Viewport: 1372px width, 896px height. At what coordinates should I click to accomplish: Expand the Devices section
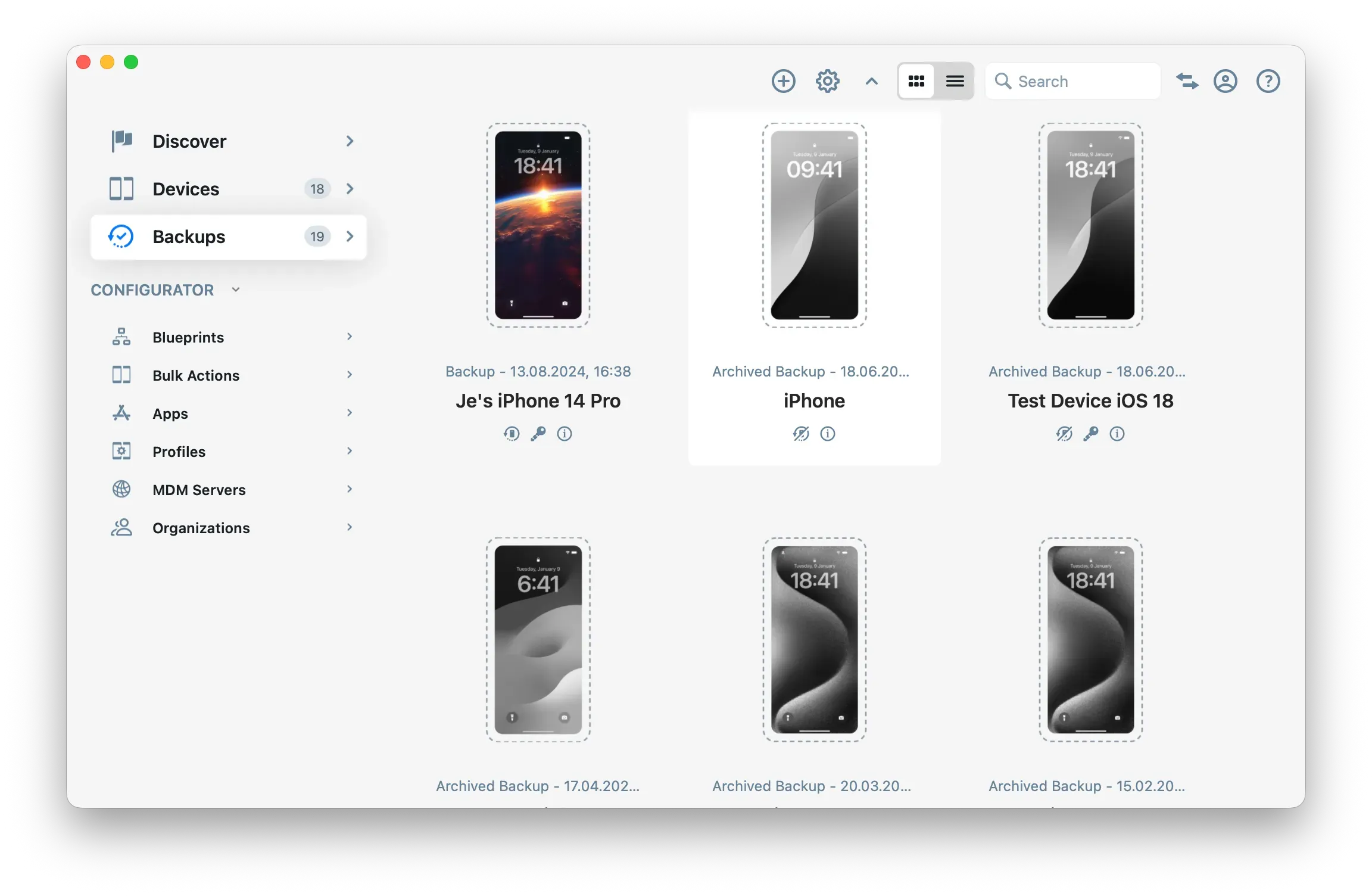click(350, 188)
